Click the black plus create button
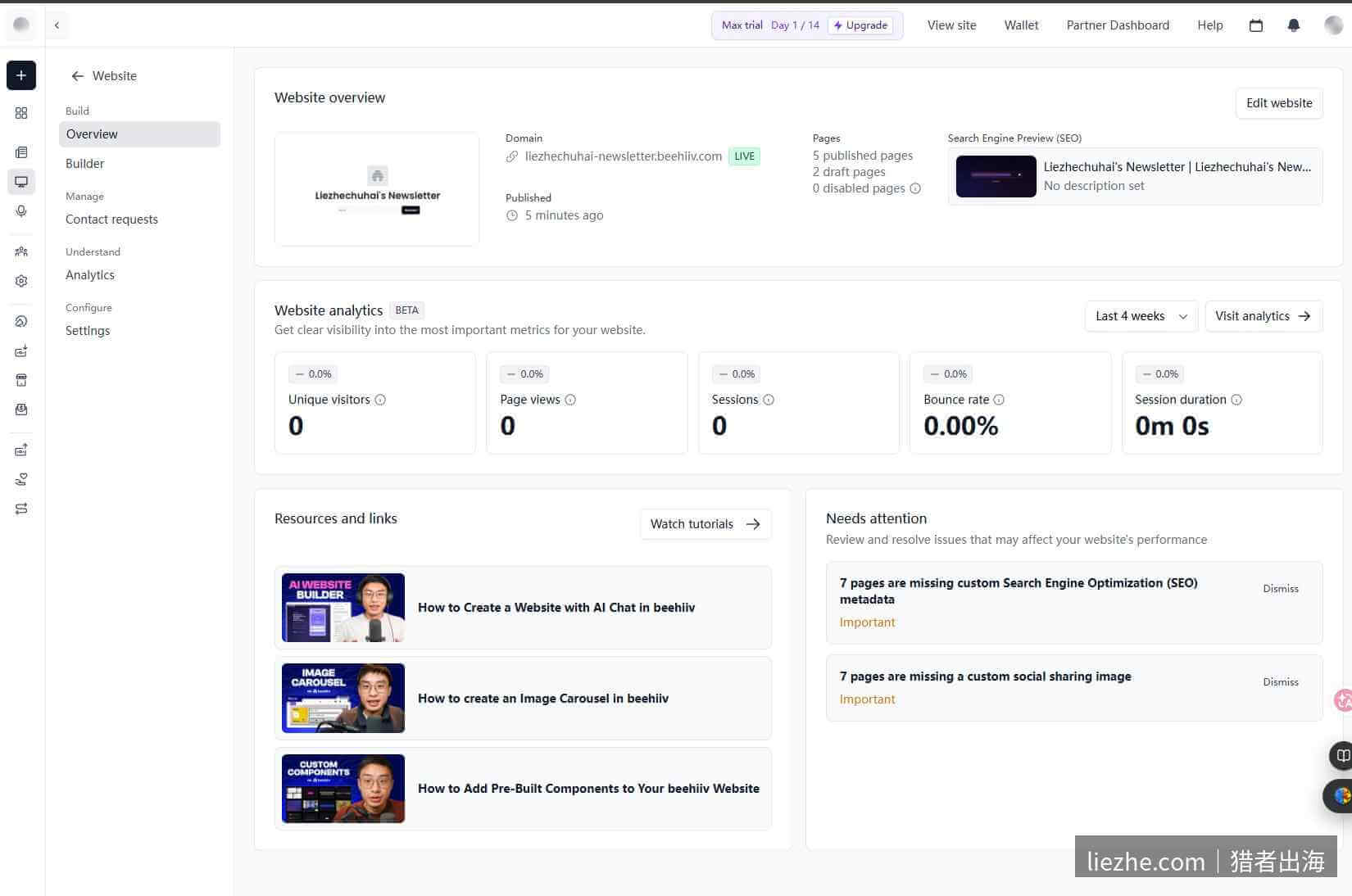The image size is (1352, 896). (x=21, y=75)
